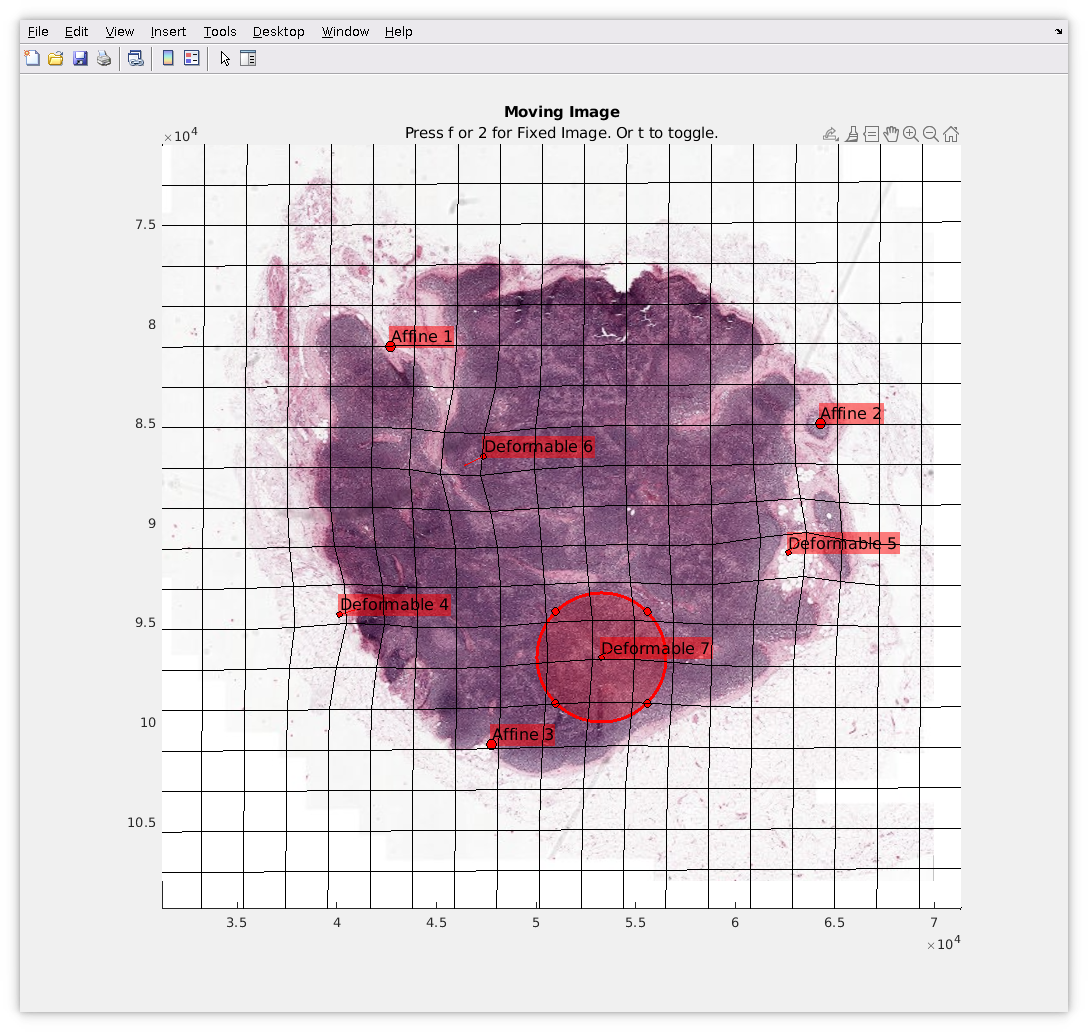Open the Tools menu

click(x=220, y=32)
